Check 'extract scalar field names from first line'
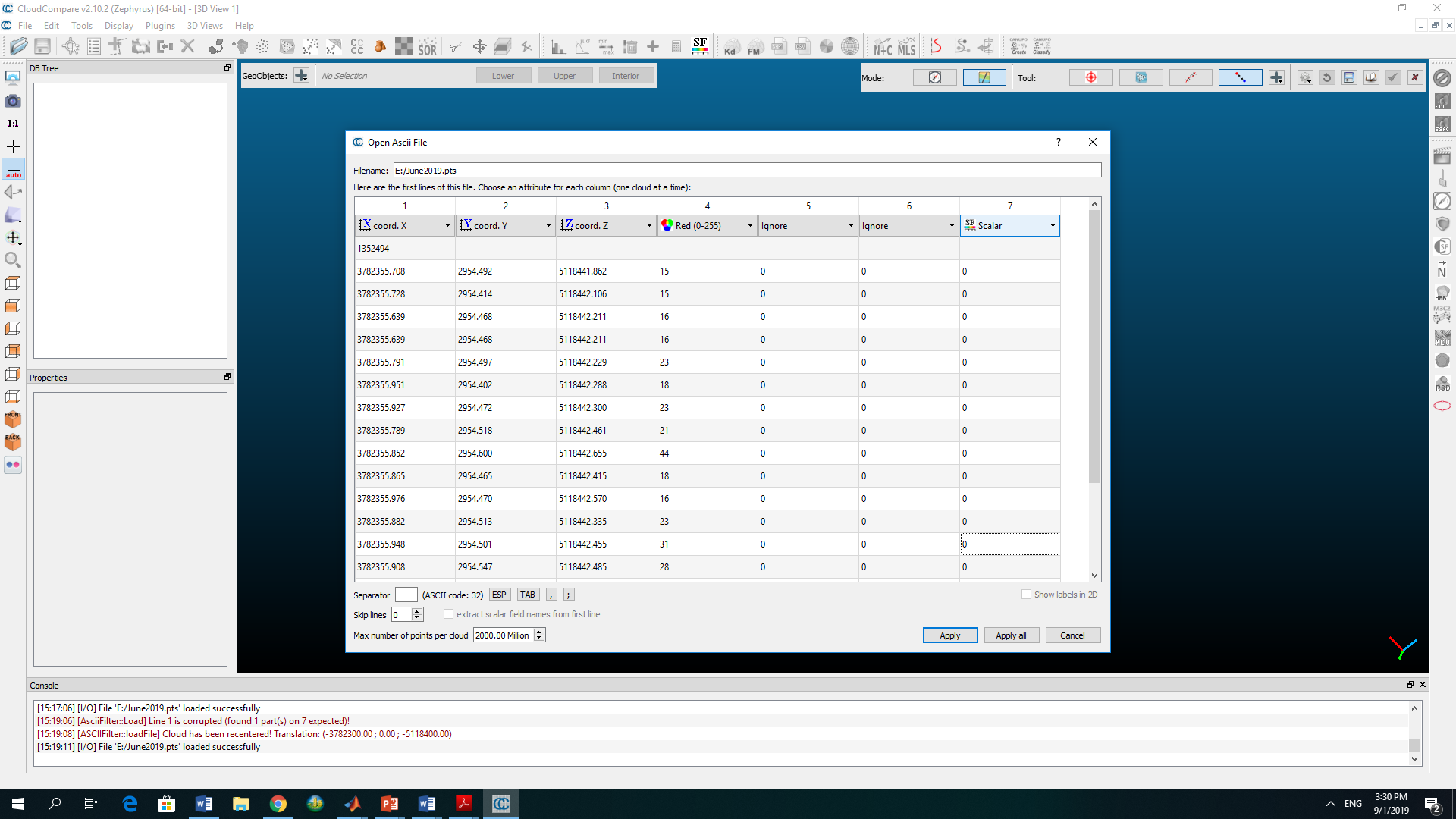 point(448,614)
